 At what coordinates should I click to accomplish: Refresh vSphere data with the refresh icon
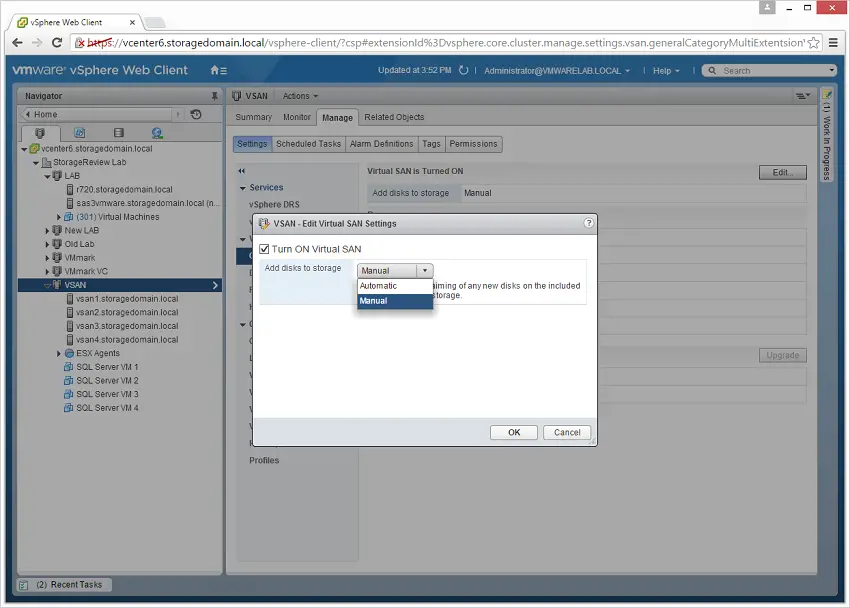[x=463, y=70]
